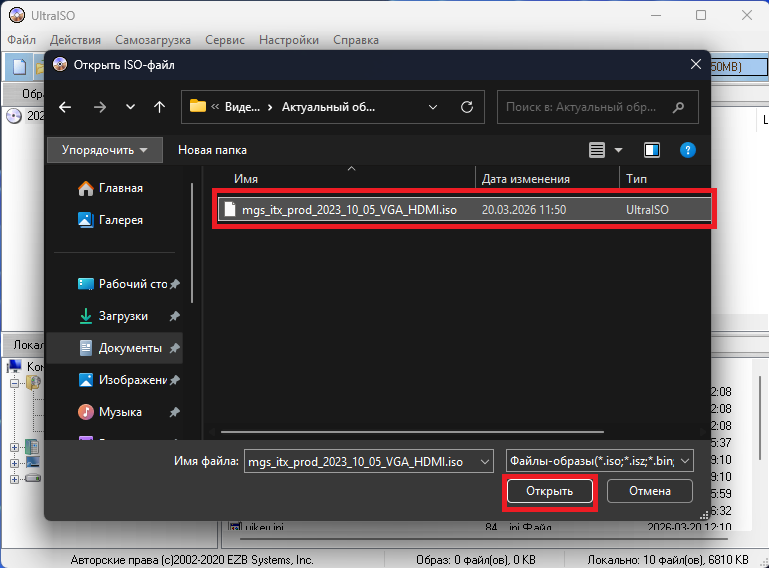Open Самозагрузка menu in UltraISO
769x568 pixels.
(x=153, y=40)
